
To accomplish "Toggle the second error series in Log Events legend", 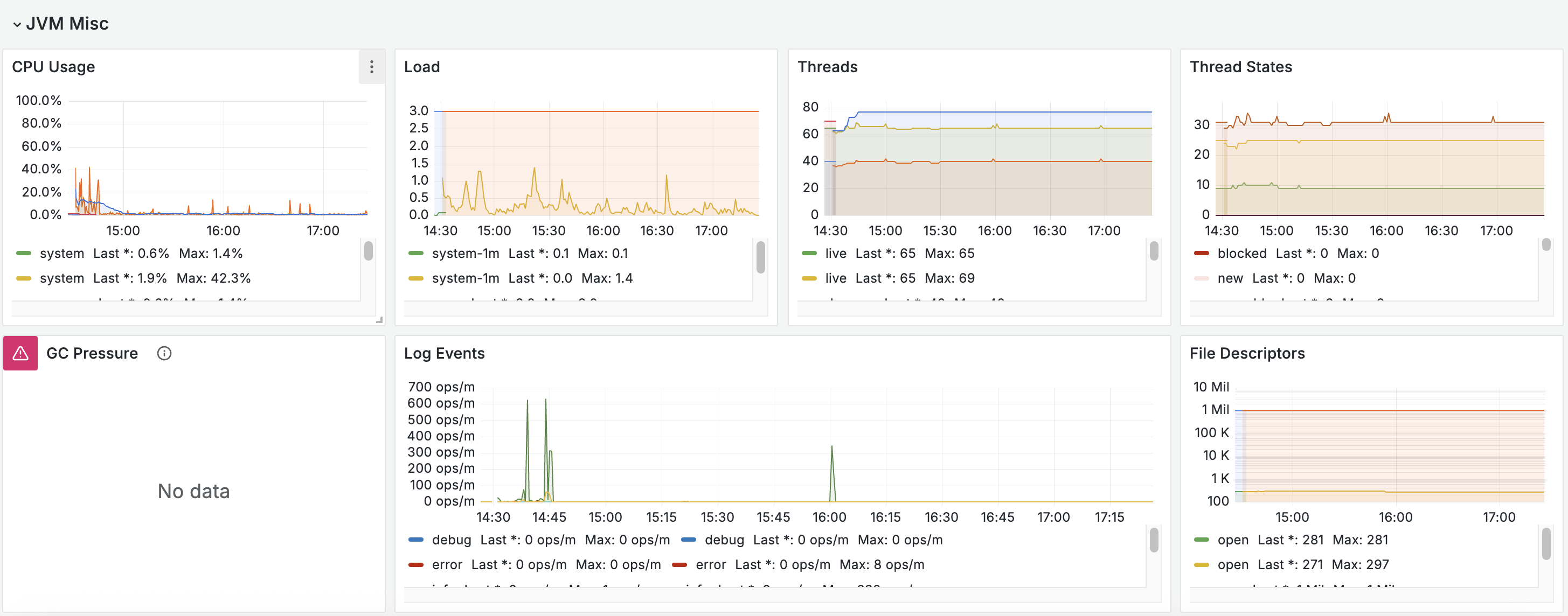I will pos(710,565).
